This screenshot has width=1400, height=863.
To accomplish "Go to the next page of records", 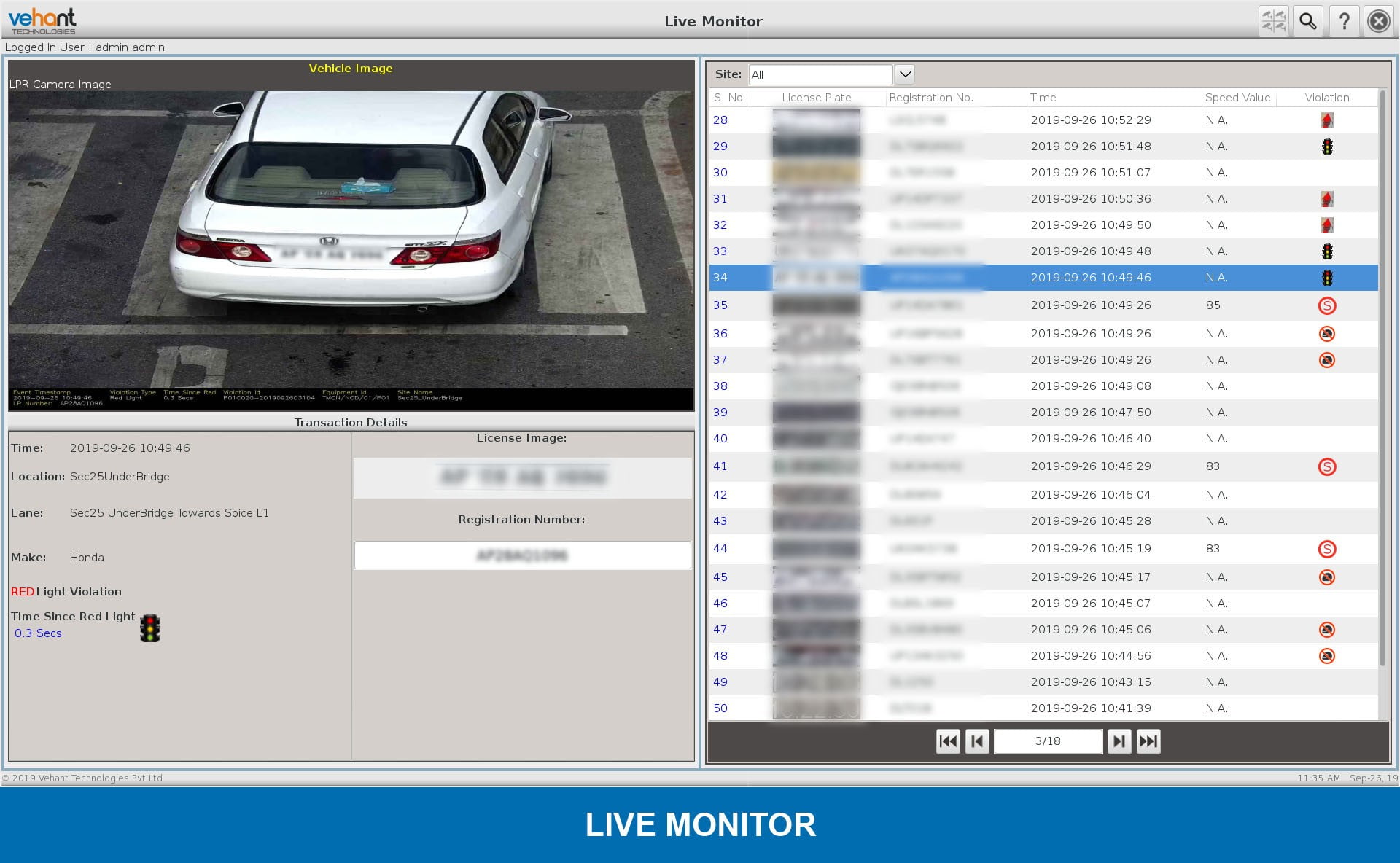I will (x=1119, y=741).
